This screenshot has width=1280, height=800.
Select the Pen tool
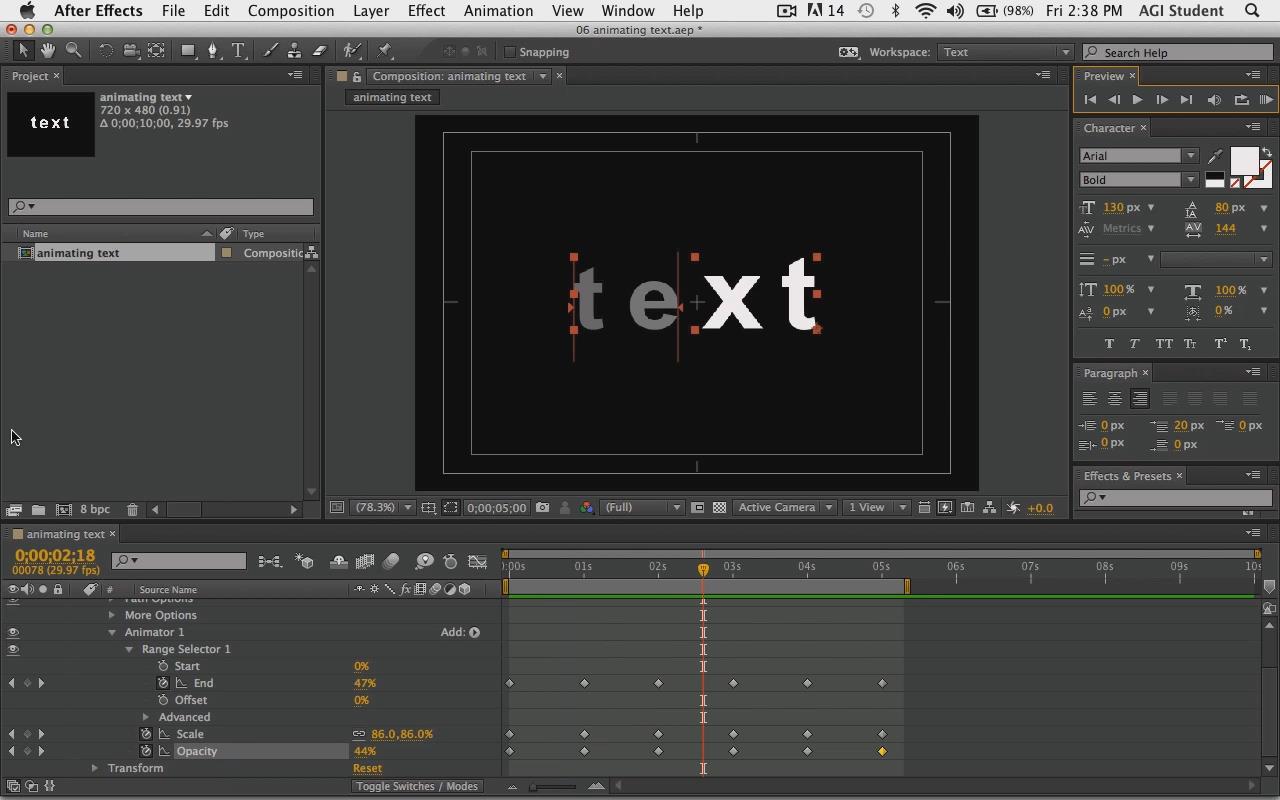[x=213, y=51]
